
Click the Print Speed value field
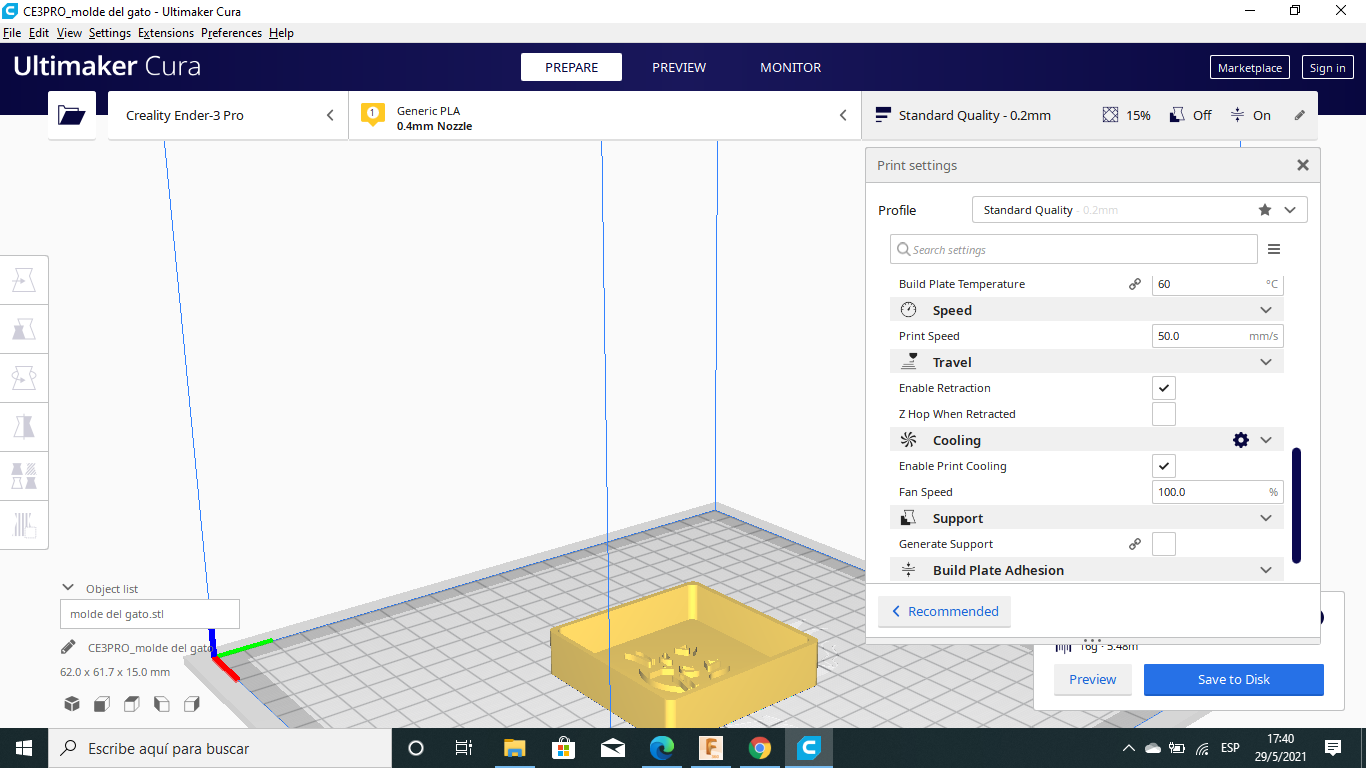(1217, 336)
